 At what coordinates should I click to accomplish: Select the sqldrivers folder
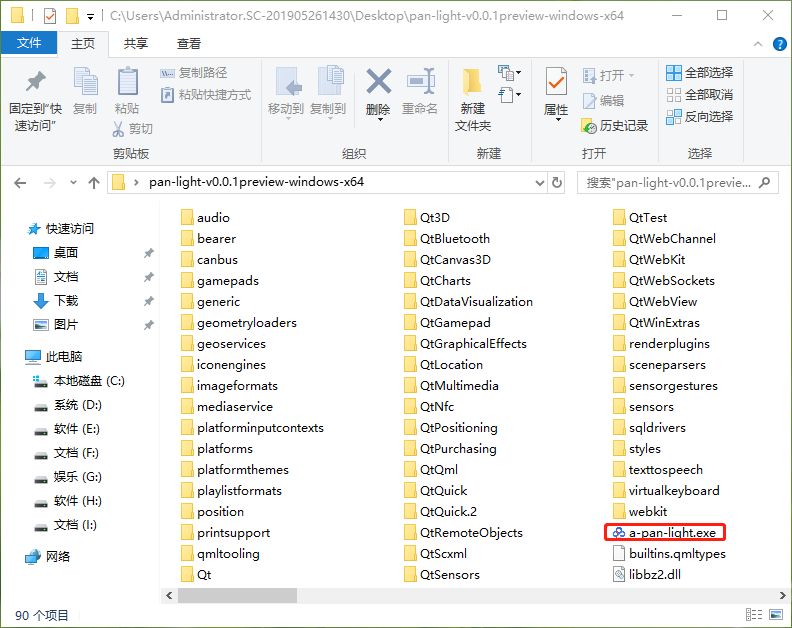coord(649,427)
